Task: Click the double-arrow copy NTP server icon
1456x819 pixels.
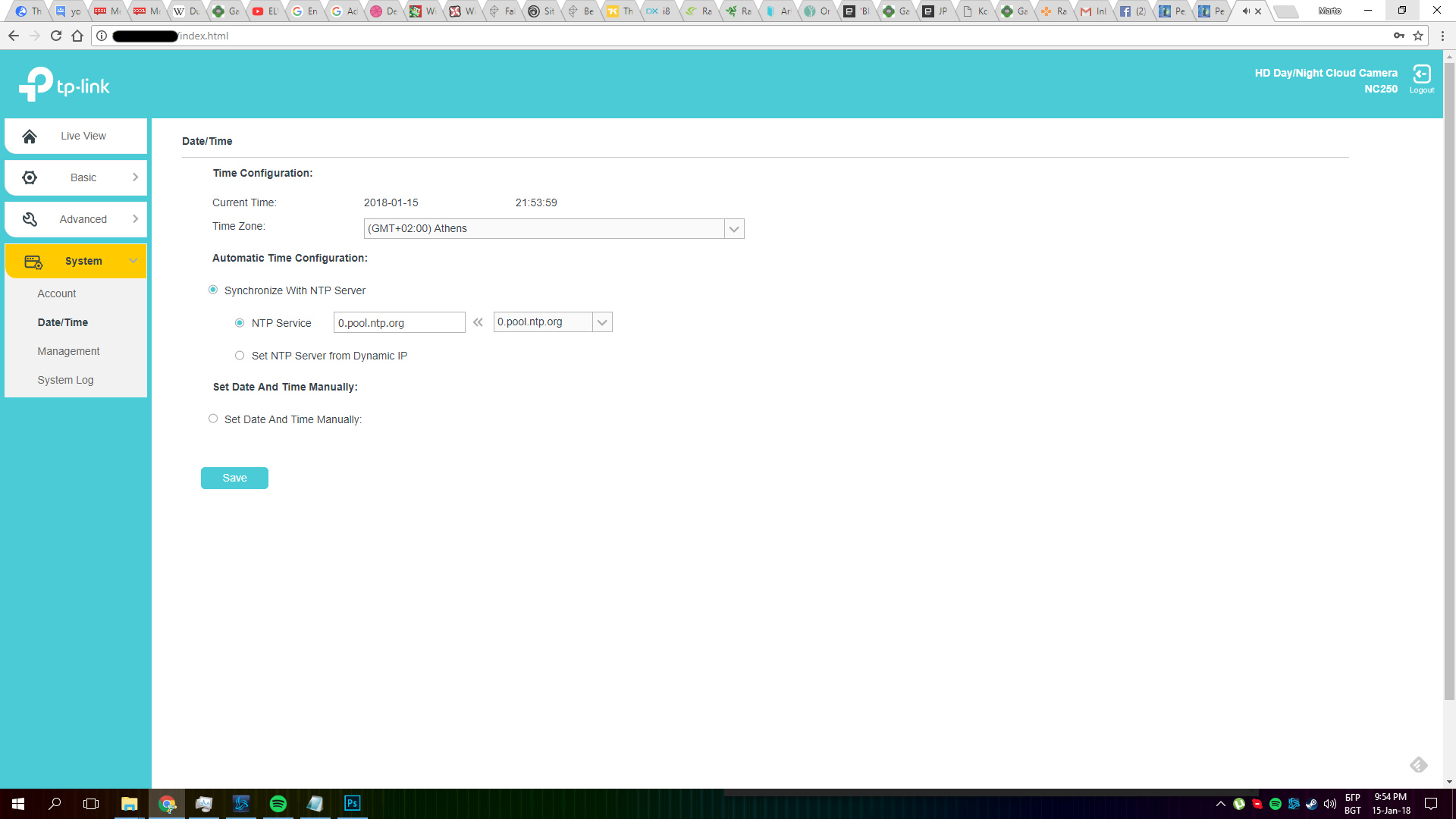Action: coord(478,322)
